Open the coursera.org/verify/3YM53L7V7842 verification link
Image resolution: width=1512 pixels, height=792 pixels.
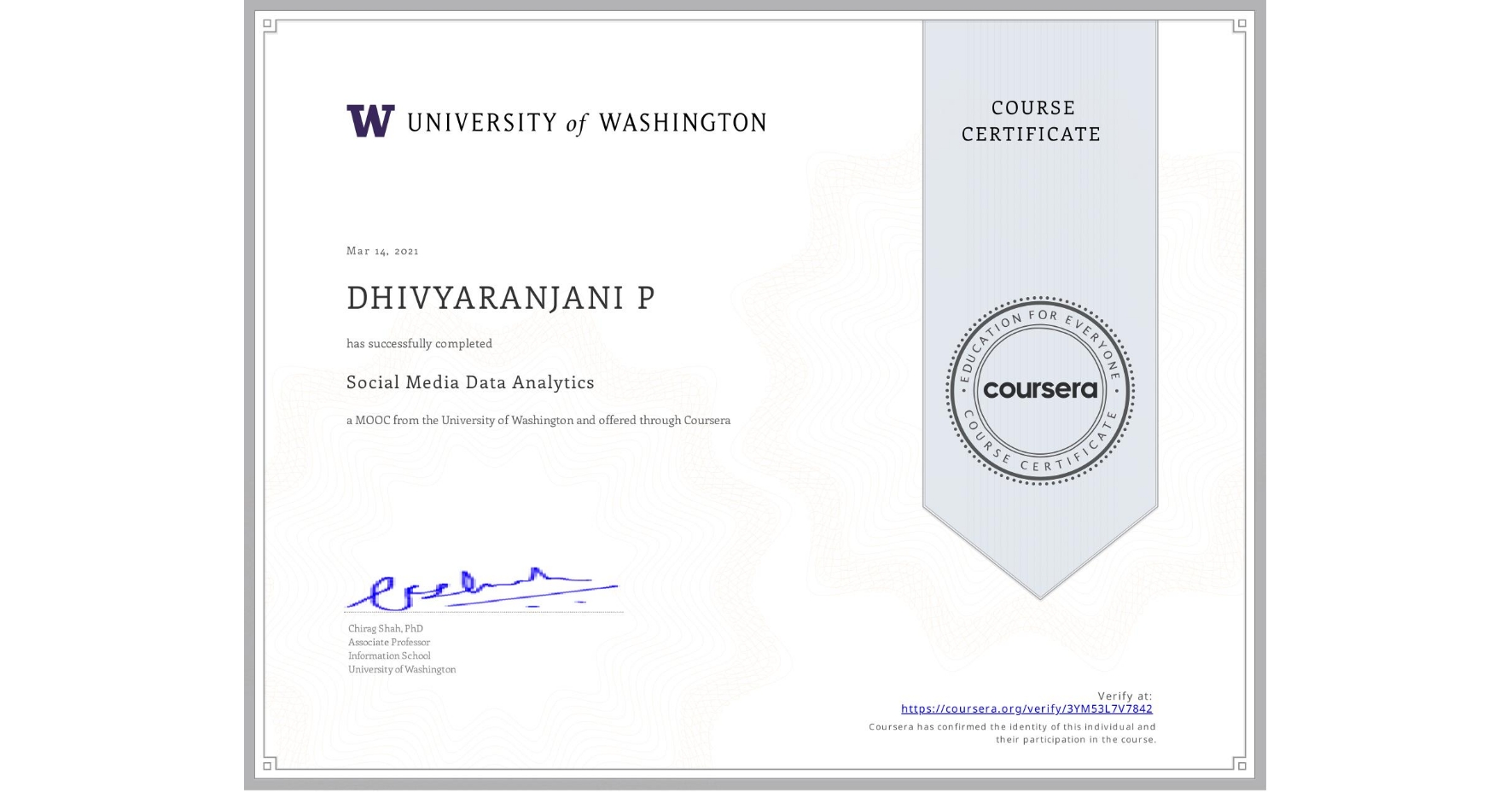click(x=1026, y=708)
